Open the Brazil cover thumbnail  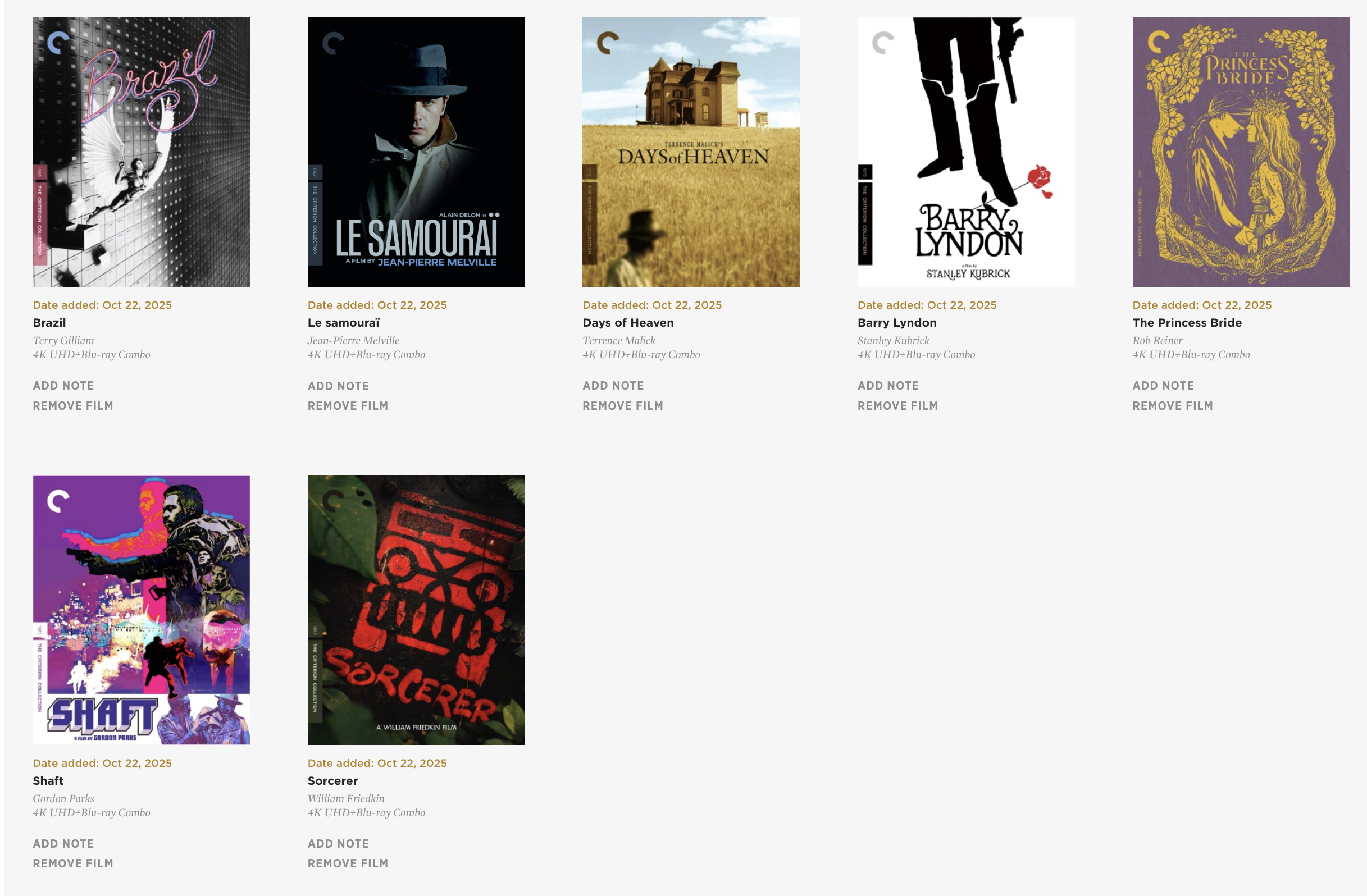tap(142, 152)
